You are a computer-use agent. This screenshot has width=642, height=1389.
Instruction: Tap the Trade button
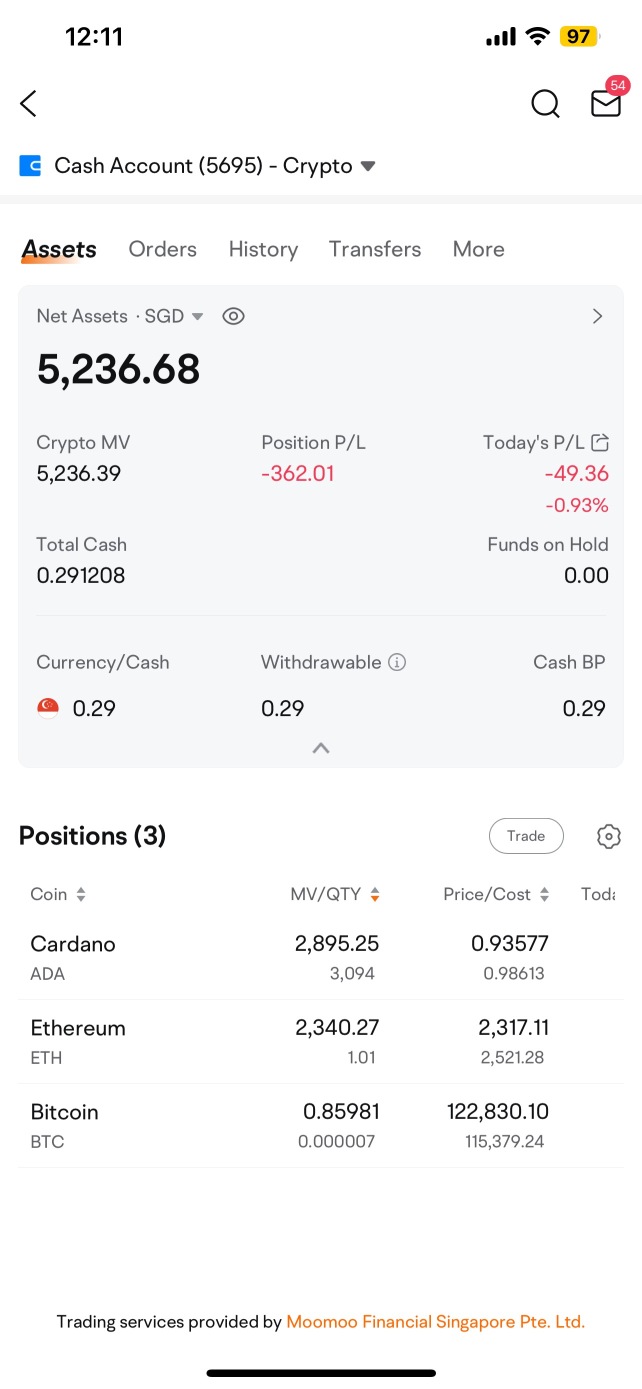526,836
